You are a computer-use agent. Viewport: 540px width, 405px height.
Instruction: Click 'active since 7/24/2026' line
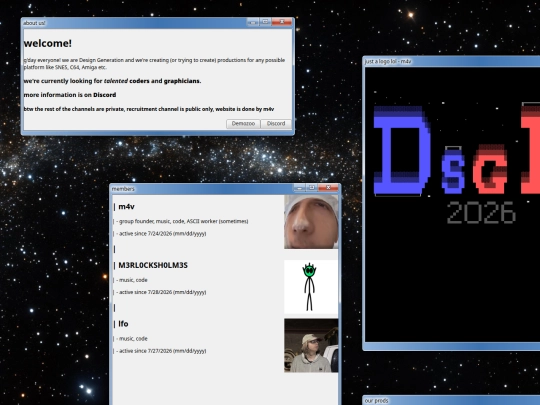[161, 233]
